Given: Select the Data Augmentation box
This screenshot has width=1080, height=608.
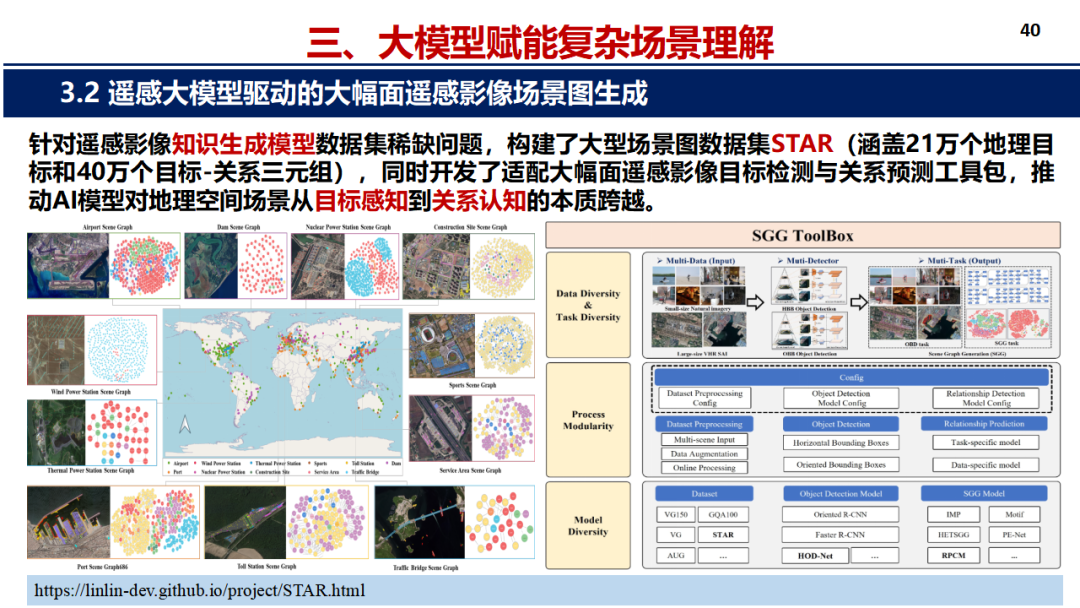Looking at the screenshot, I should pyautogui.click(x=704, y=454).
